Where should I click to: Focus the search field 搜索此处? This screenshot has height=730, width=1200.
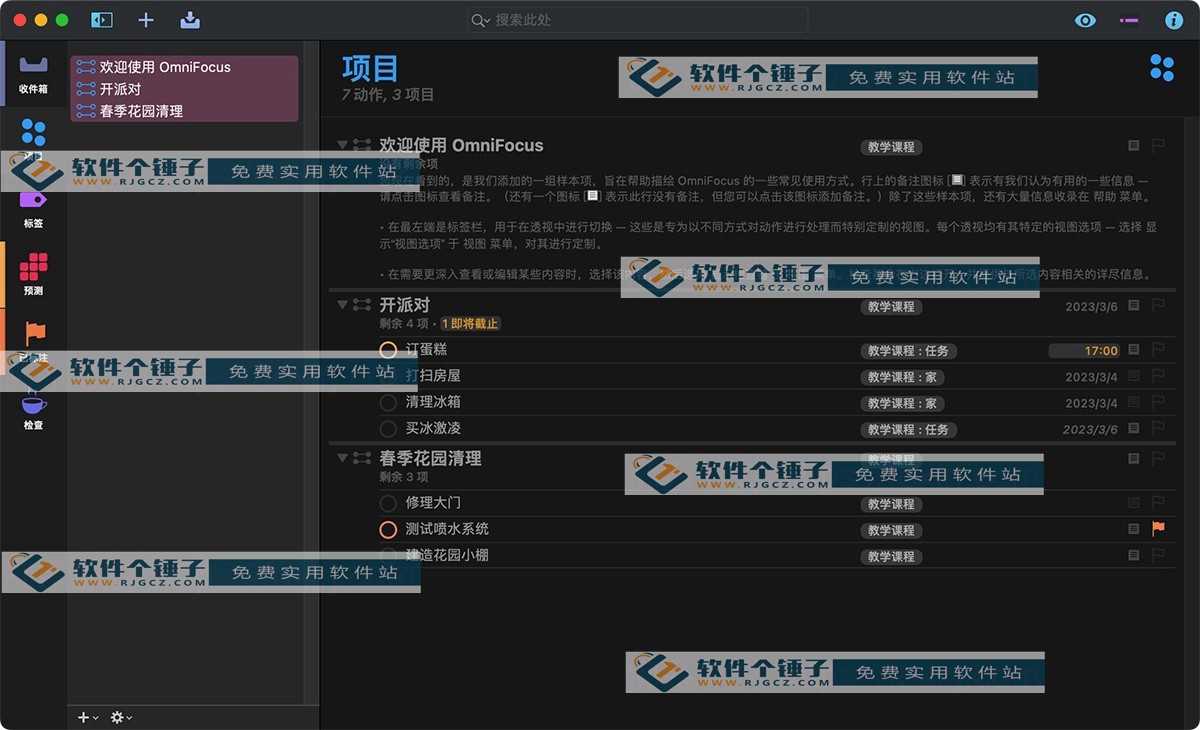[638, 20]
